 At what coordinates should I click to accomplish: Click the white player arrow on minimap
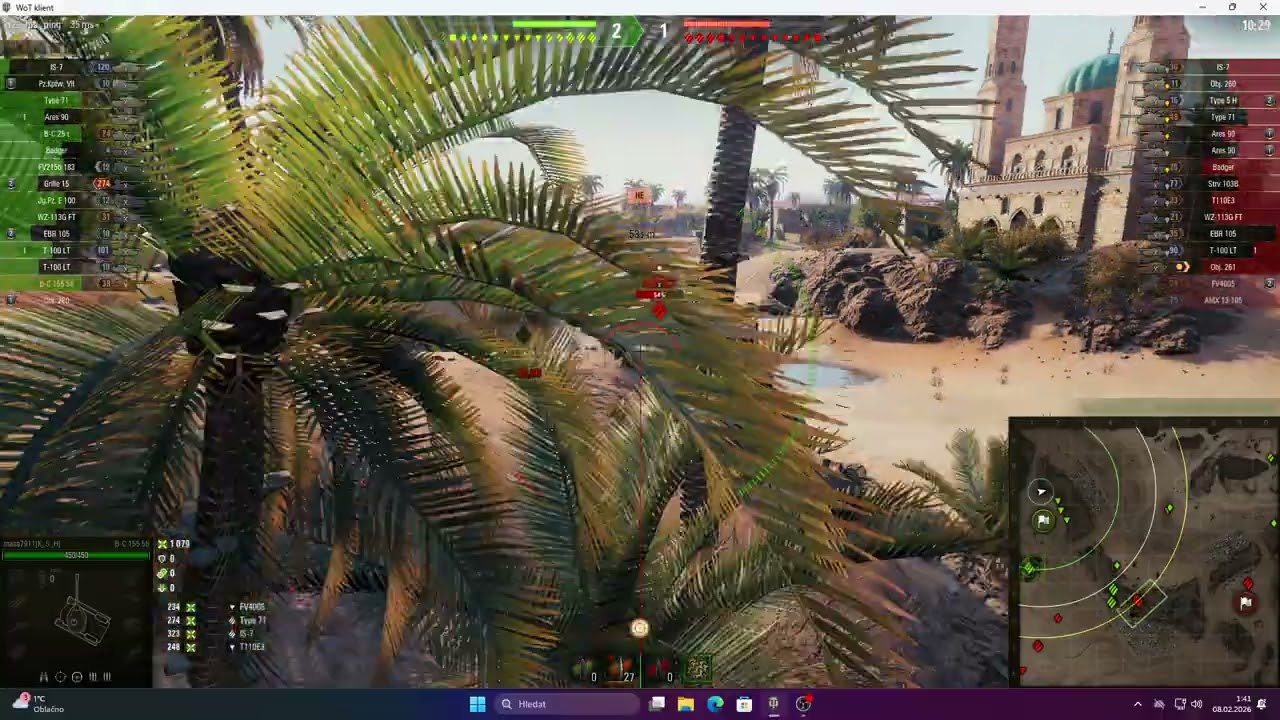(1041, 491)
